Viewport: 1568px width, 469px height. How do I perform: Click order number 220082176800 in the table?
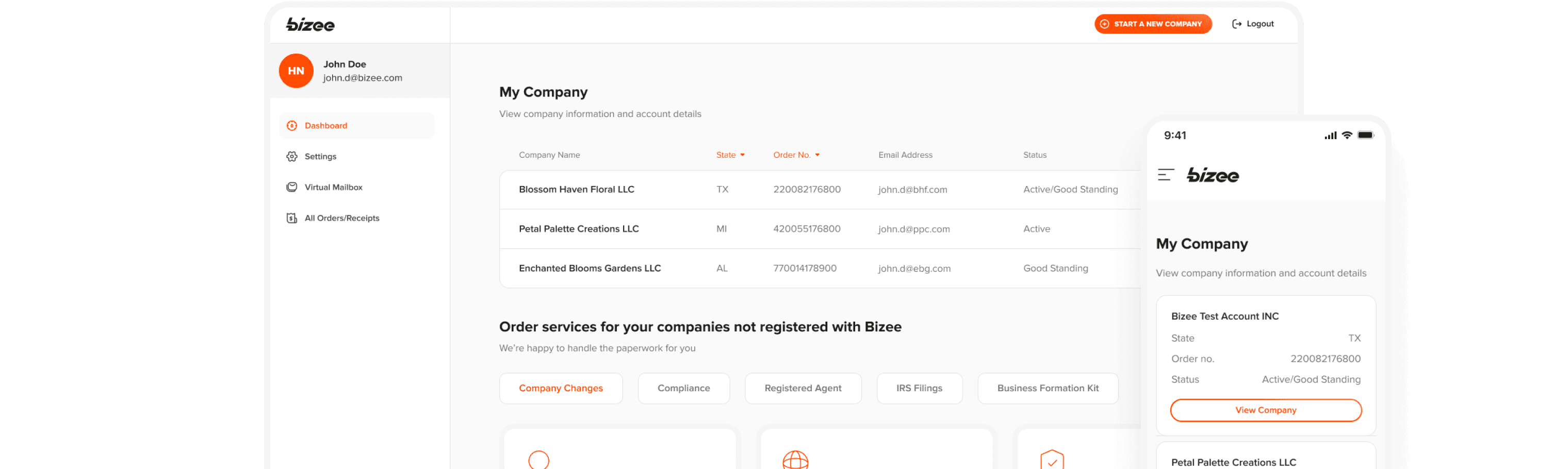[807, 190]
